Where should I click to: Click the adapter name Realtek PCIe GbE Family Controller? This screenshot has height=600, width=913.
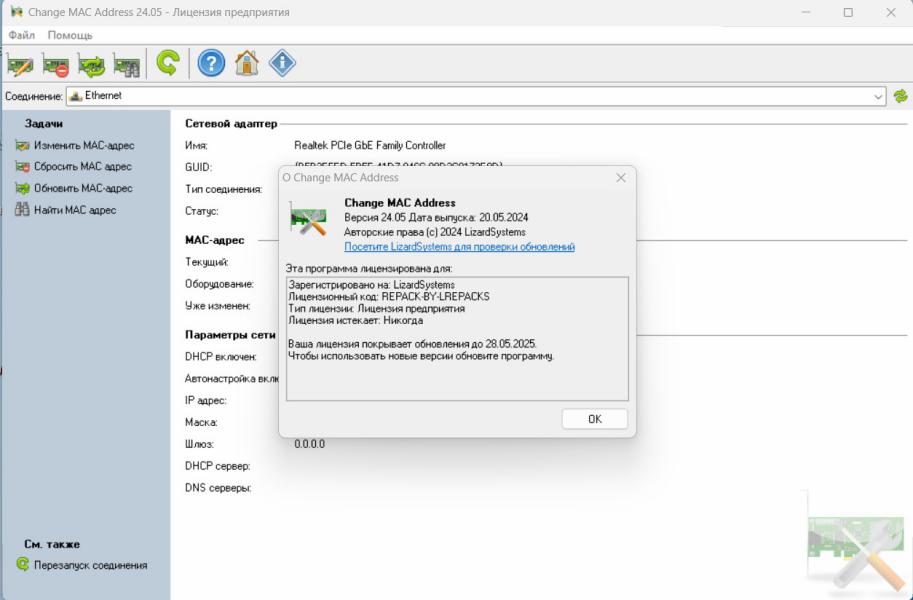coord(370,146)
